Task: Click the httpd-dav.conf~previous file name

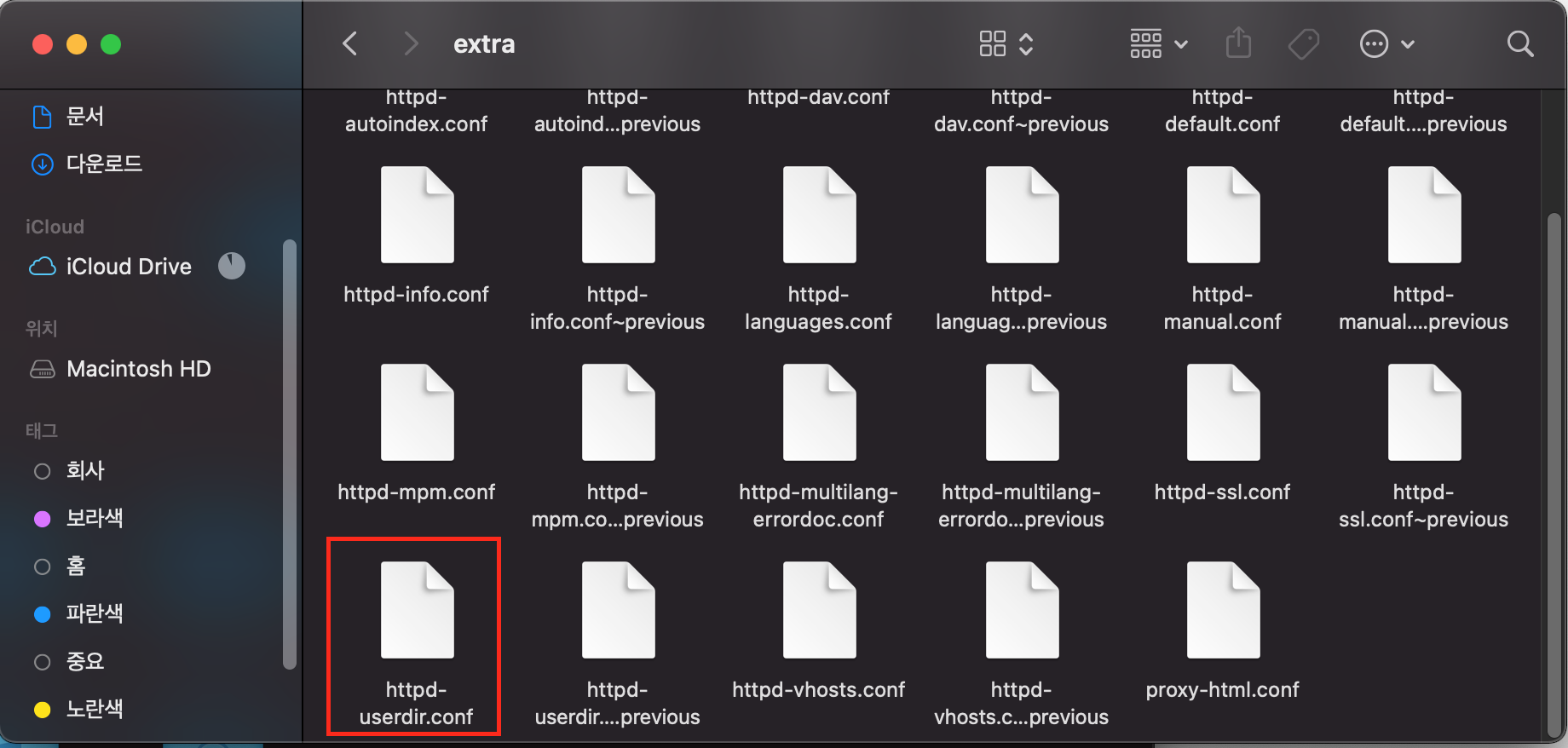Action: pyautogui.click(x=1022, y=111)
